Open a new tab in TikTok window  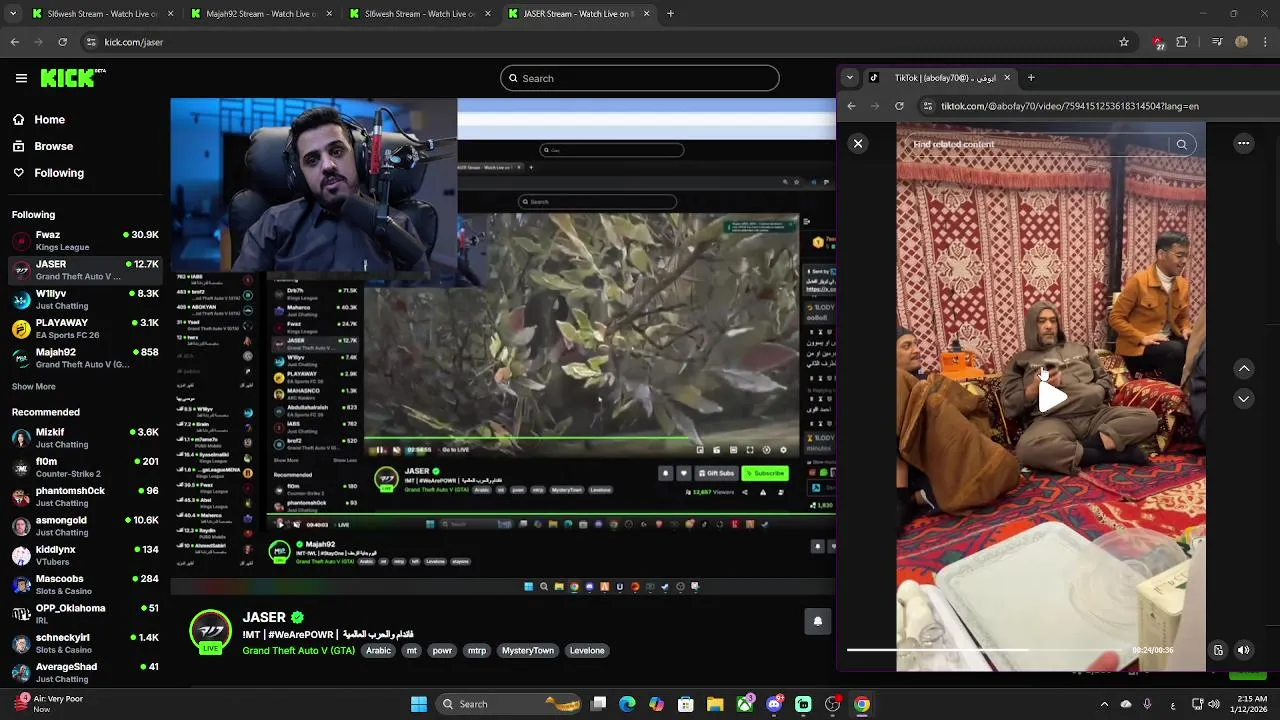coord(1031,77)
